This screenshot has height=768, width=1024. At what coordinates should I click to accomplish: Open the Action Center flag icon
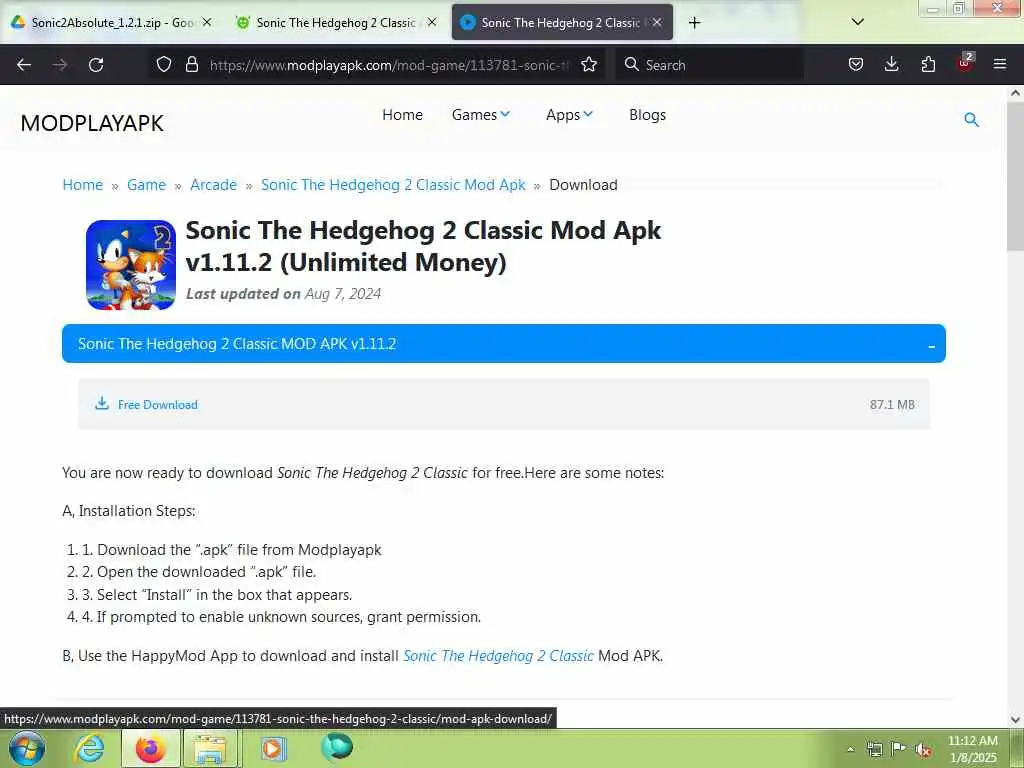tap(899, 749)
